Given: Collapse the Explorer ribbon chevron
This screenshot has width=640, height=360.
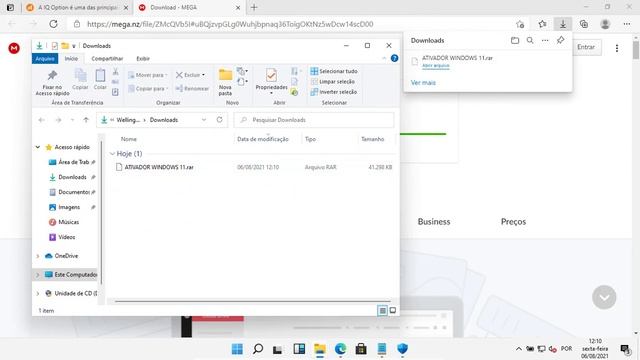Looking at the screenshot, I should click(x=384, y=58).
